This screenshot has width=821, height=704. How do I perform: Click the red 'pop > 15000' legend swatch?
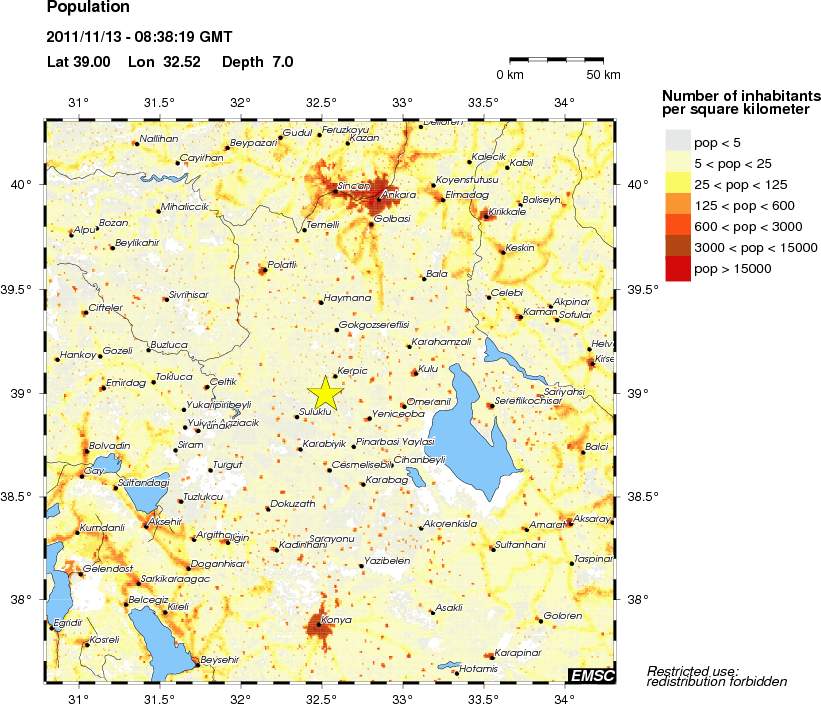tap(678, 269)
